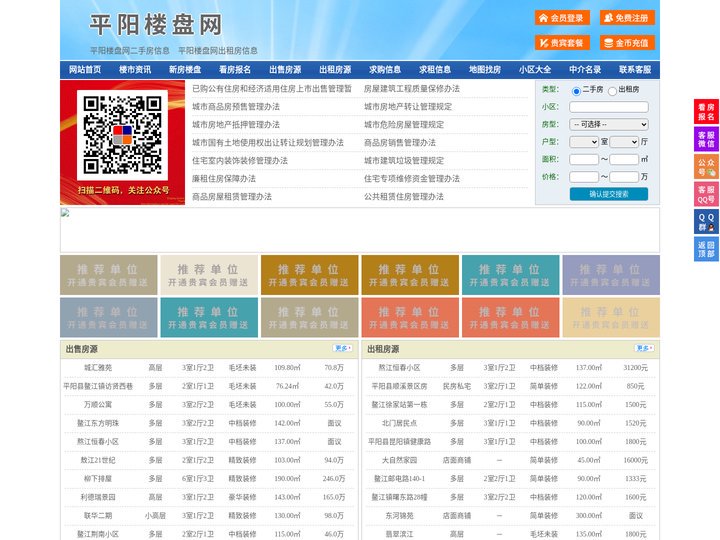Open 平阳县顺溪景区房 rental listing
The image size is (720, 540).
(x=399, y=386)
